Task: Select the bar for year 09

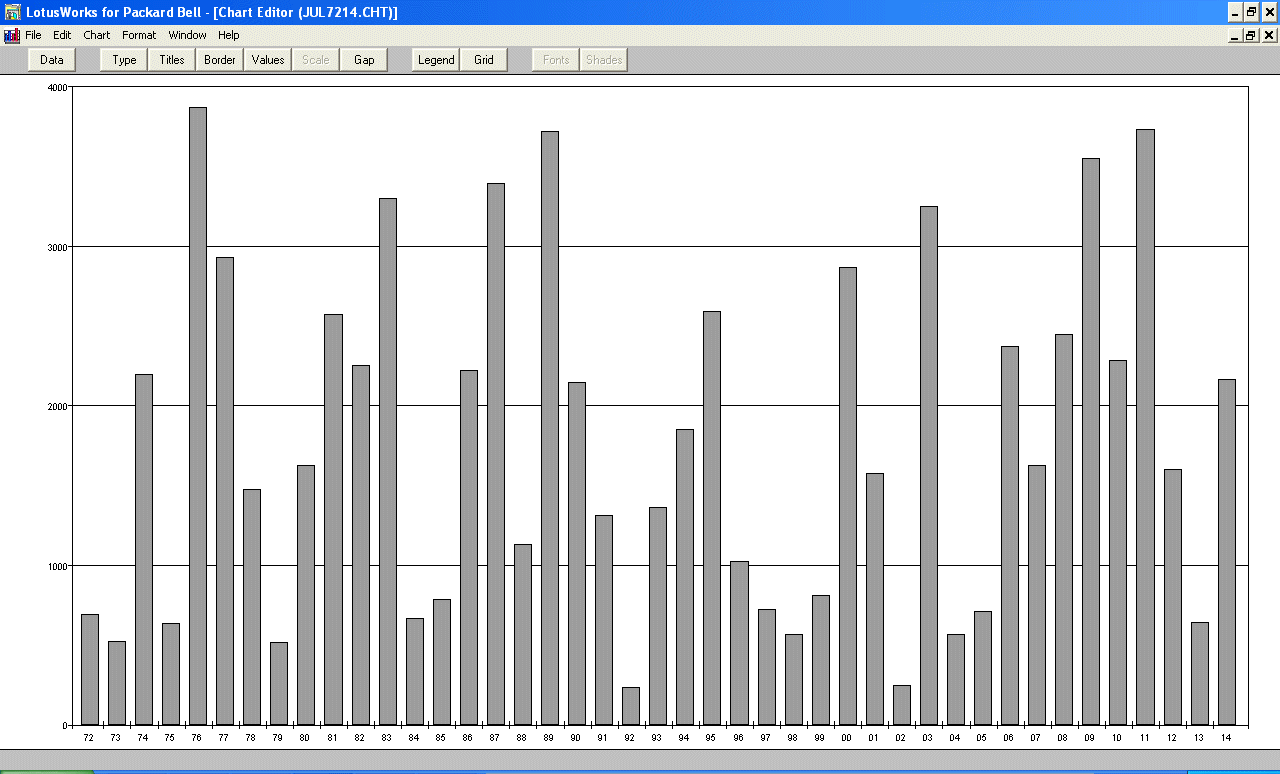Action: point(1091,441)
